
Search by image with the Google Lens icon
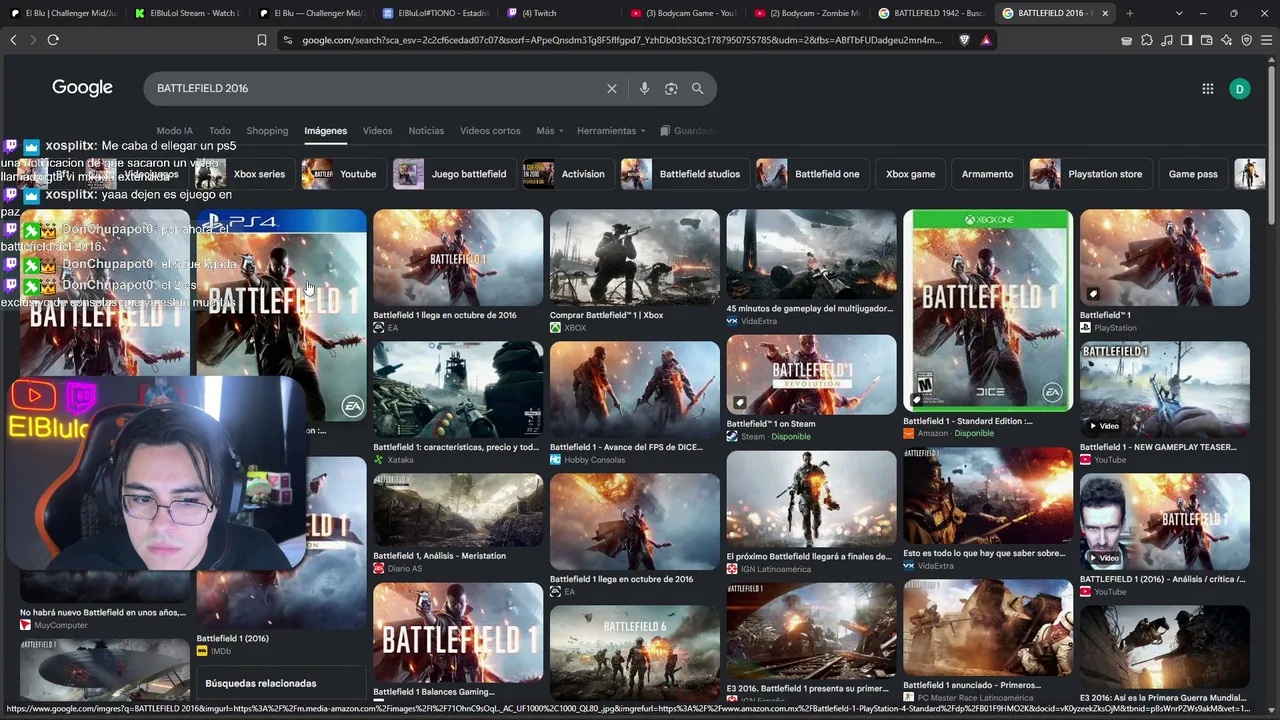(x=671, y=88)
